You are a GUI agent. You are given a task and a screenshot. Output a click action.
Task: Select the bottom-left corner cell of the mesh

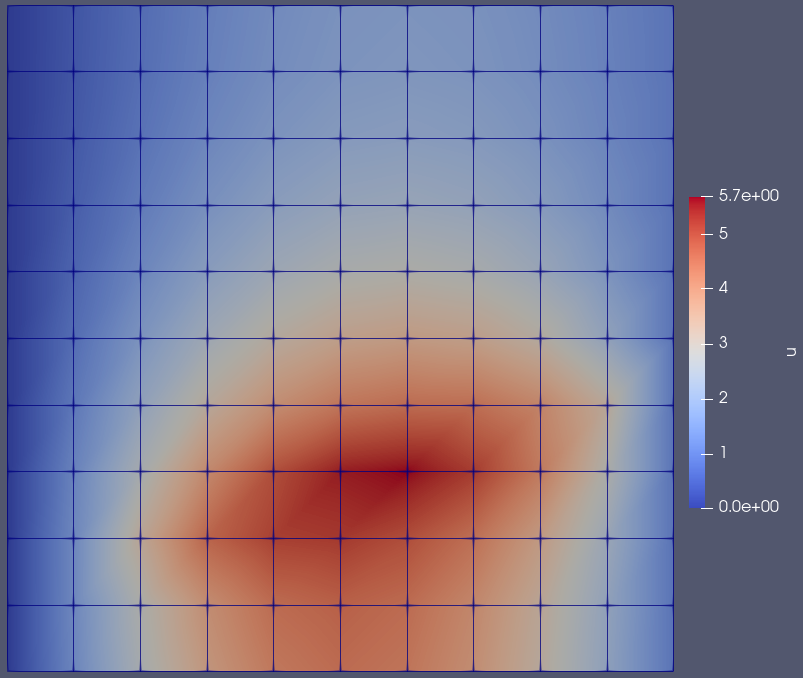pos(40,638)
